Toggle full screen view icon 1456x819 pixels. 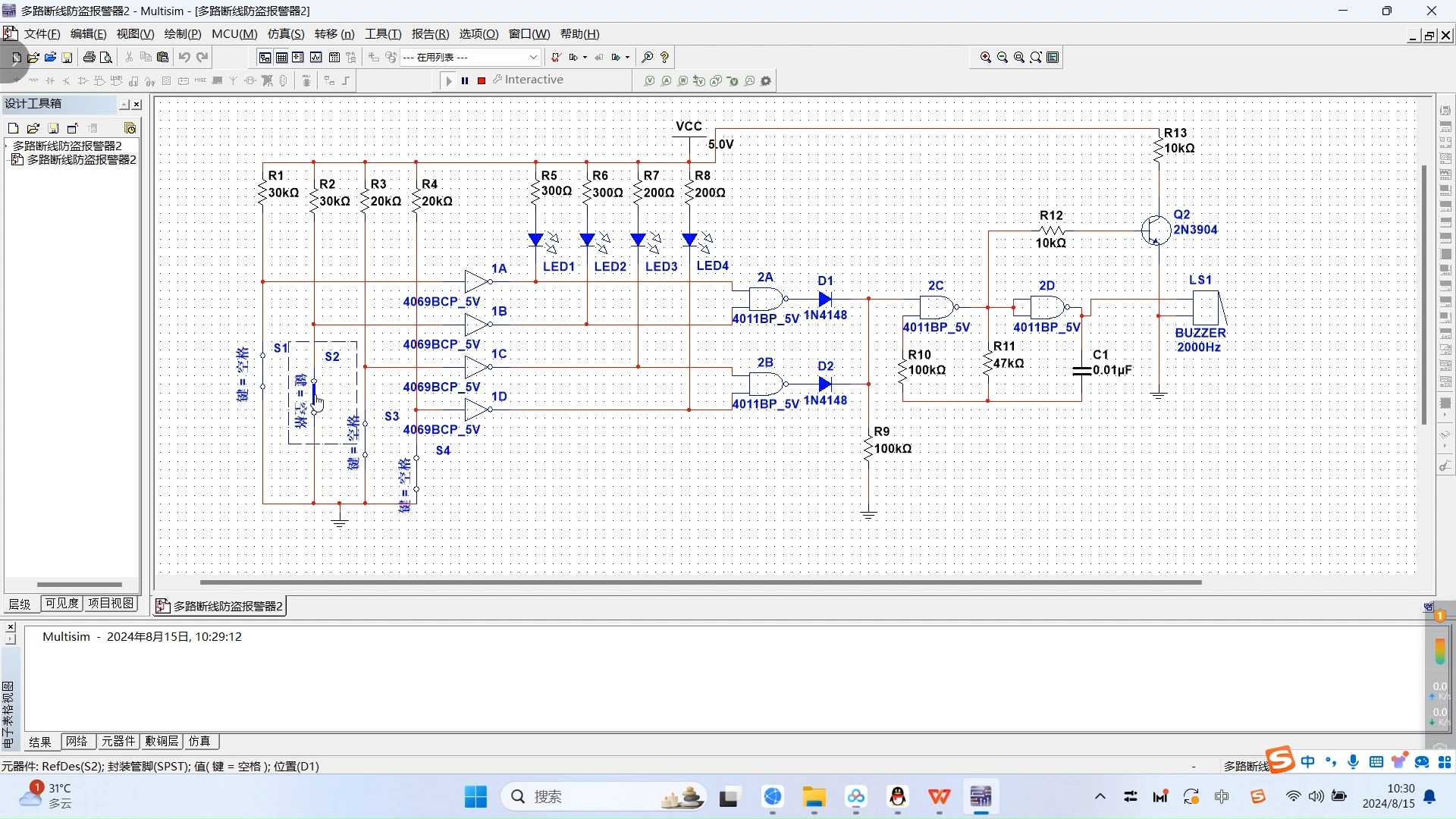(x=1053, y=58)
